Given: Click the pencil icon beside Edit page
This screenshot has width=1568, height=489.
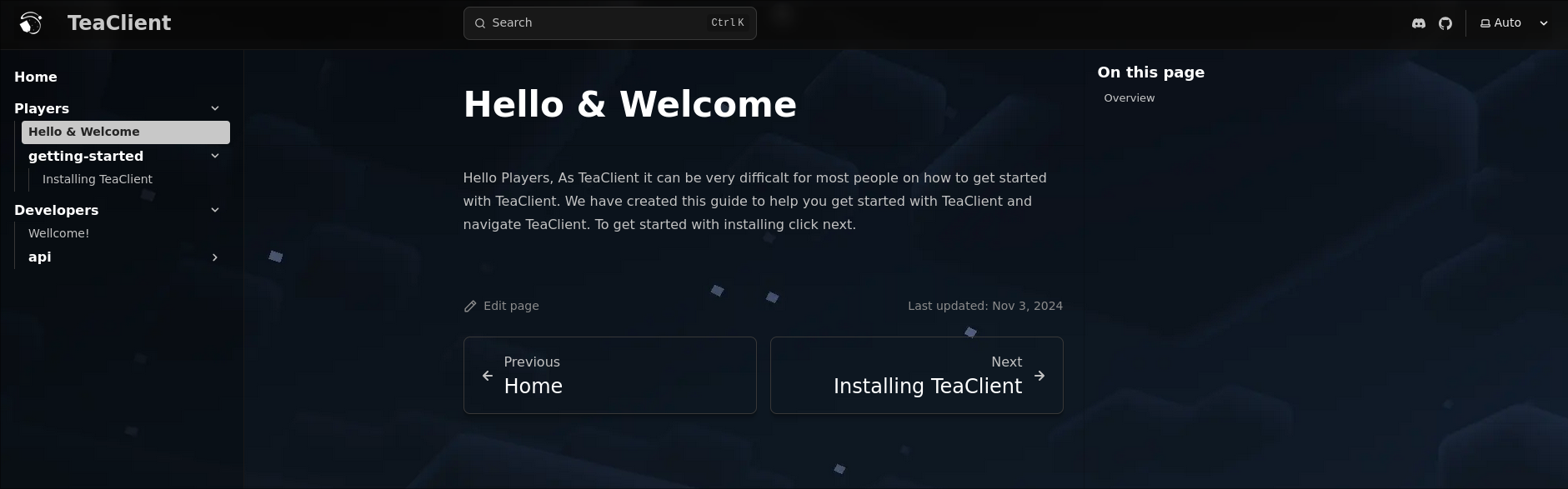Looking at the screenshot, I should 470,307.
